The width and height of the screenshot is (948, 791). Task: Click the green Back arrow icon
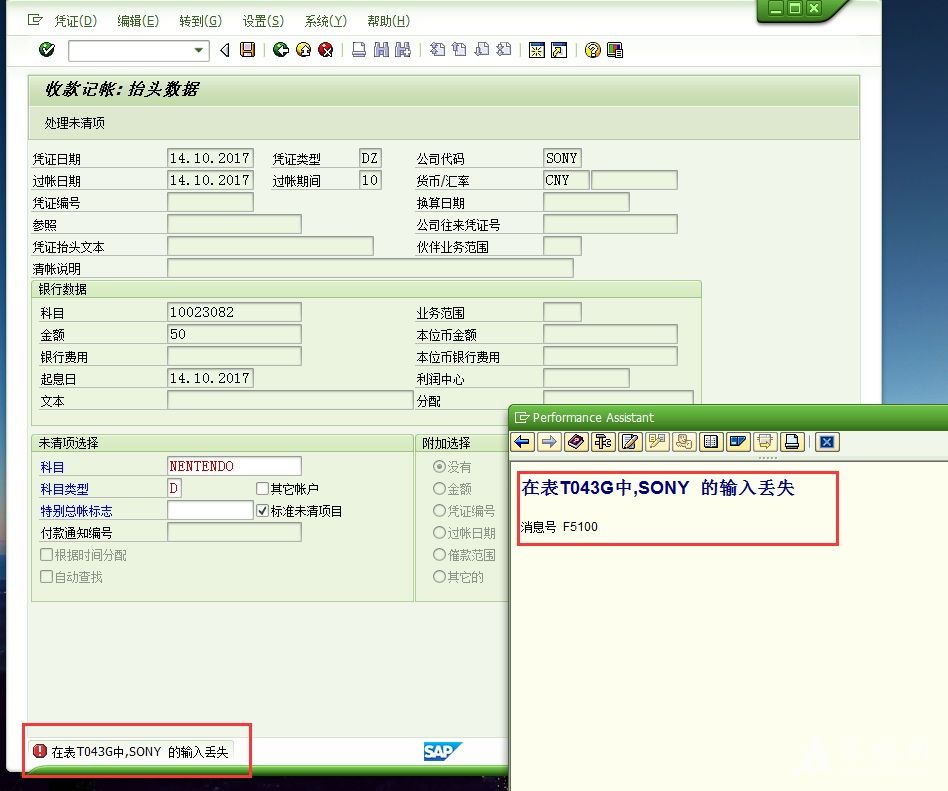(x=281, y=50)
